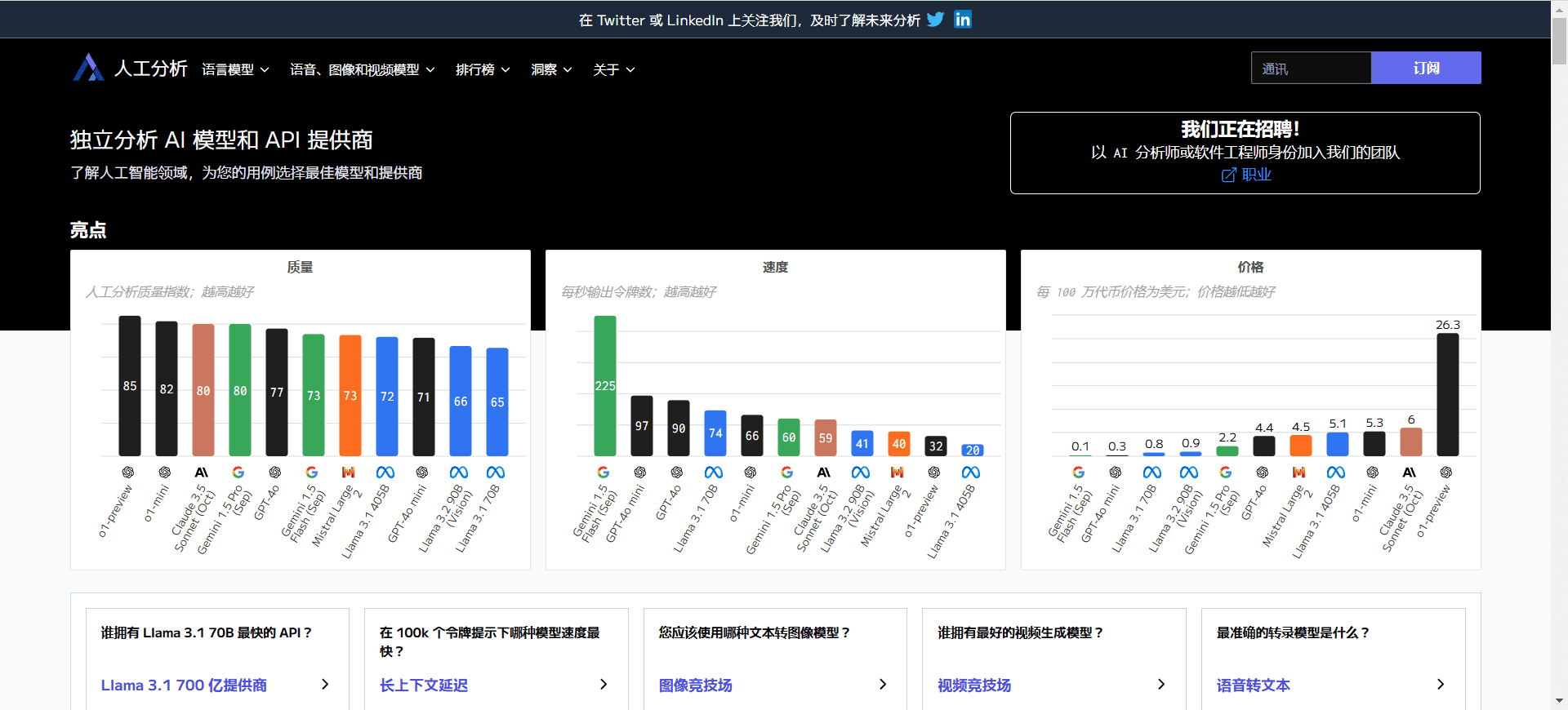
Task: Expand the 语言模型 dropdown menu
Action: pos(235,70)
